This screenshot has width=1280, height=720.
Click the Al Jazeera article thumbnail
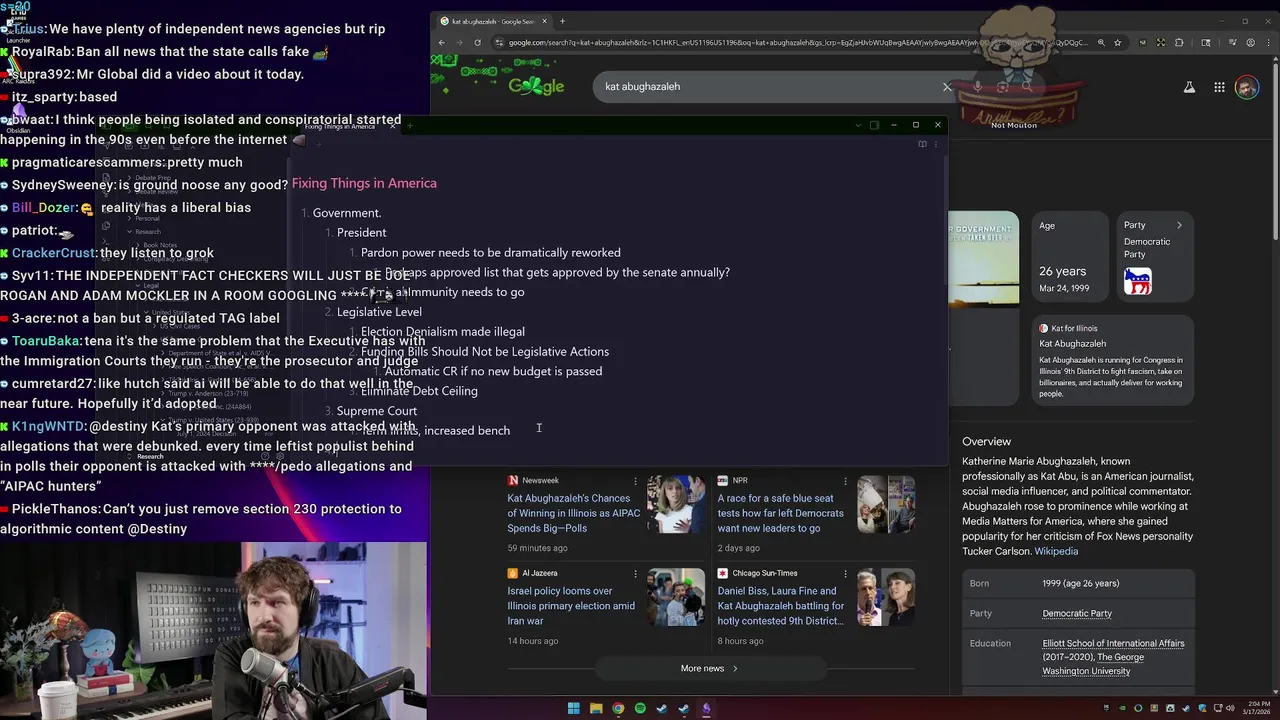point(675,597)
